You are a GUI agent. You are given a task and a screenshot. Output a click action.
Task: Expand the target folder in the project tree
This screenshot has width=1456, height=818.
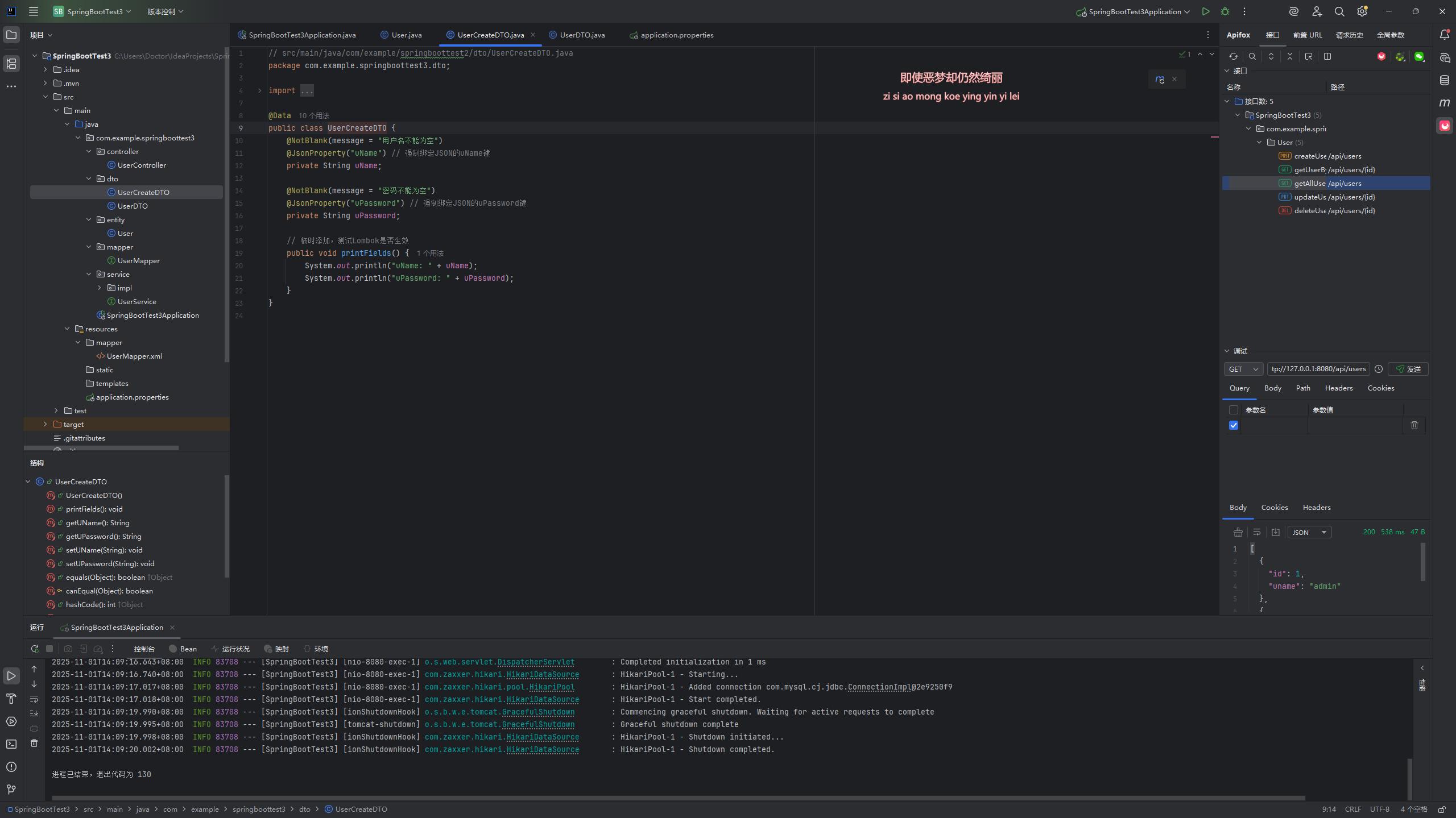(x=45, y=424)
